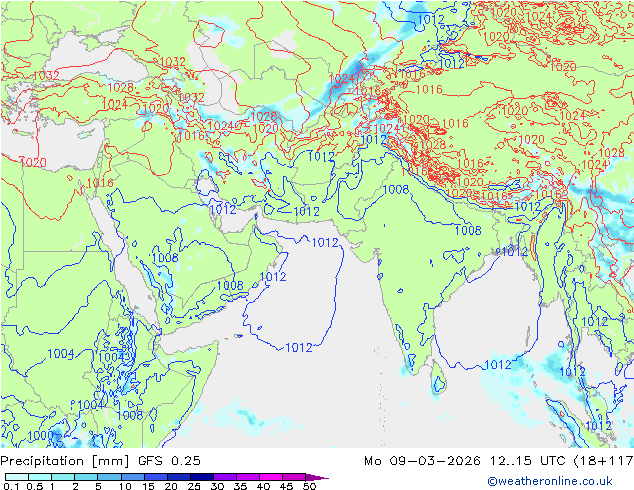The width and height of the screenshot is (634, 490).
Task: Pick the 2–5 mm legend color swatch
Action: tap(86, 477)
